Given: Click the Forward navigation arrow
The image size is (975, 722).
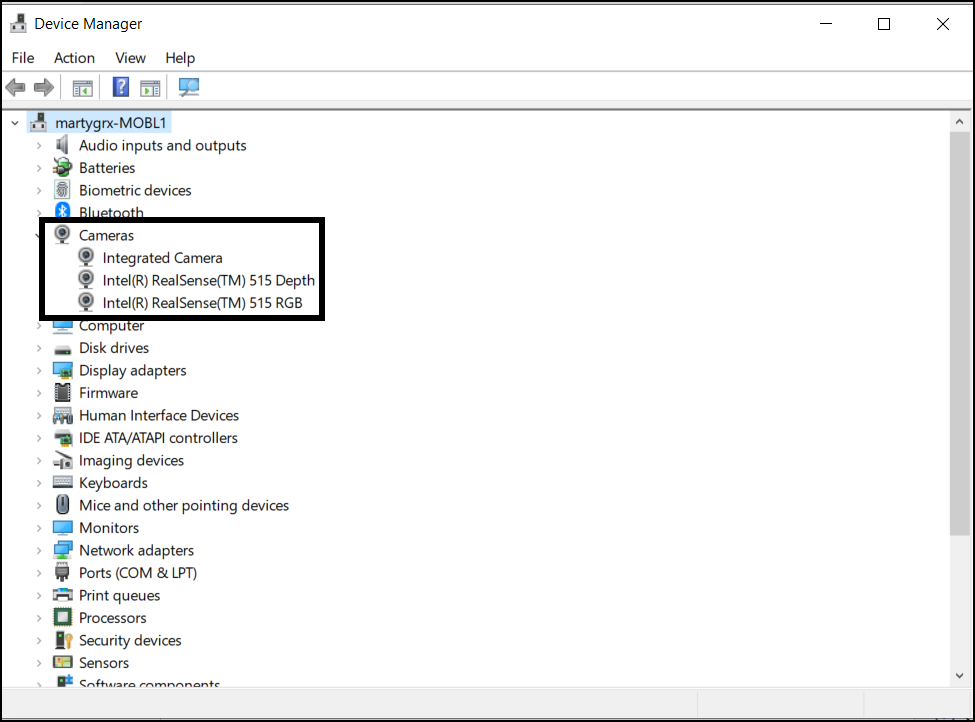Looking at the screenshot, I should point(44,87).
